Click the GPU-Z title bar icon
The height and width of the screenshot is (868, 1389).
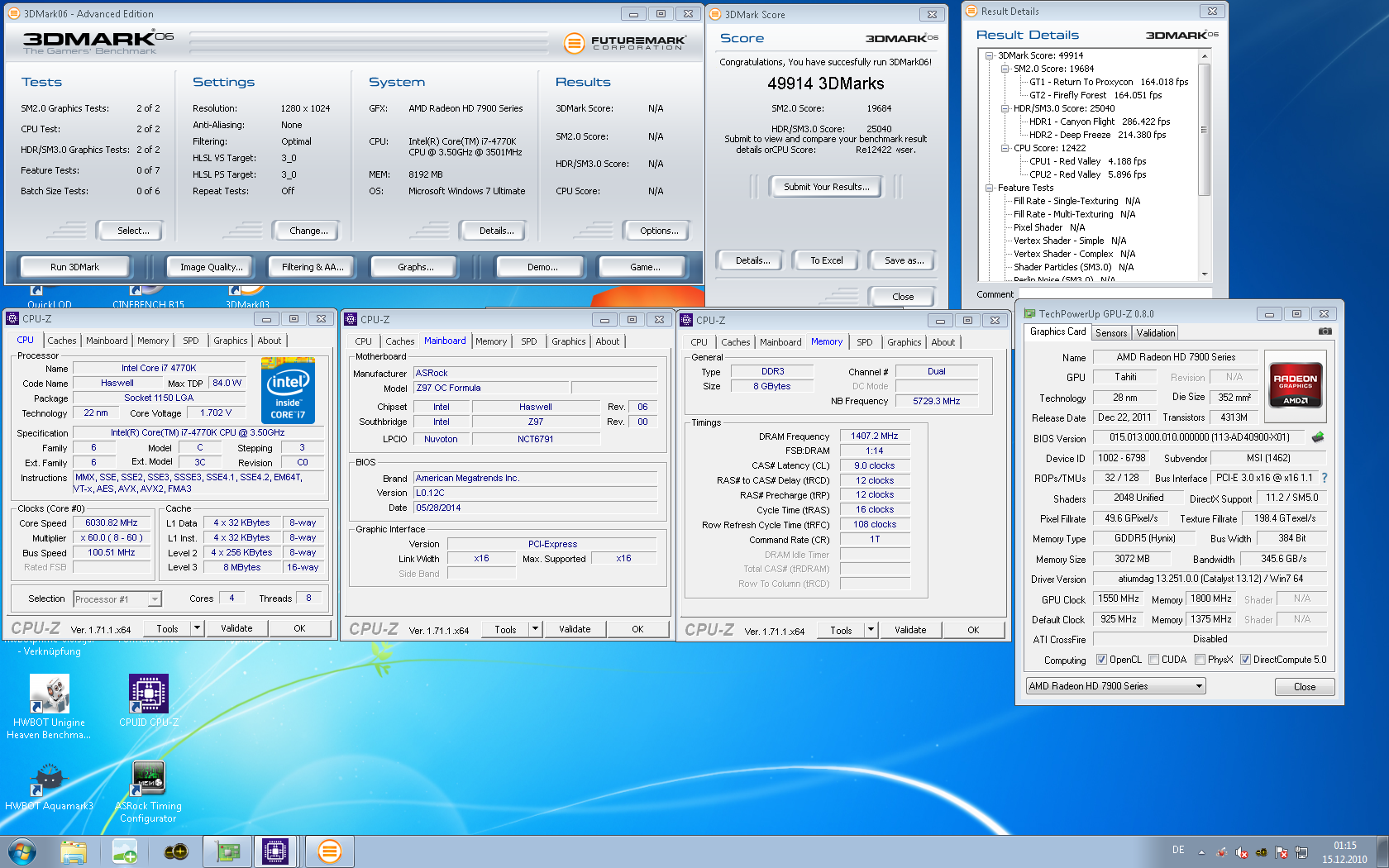(1029, 313)
